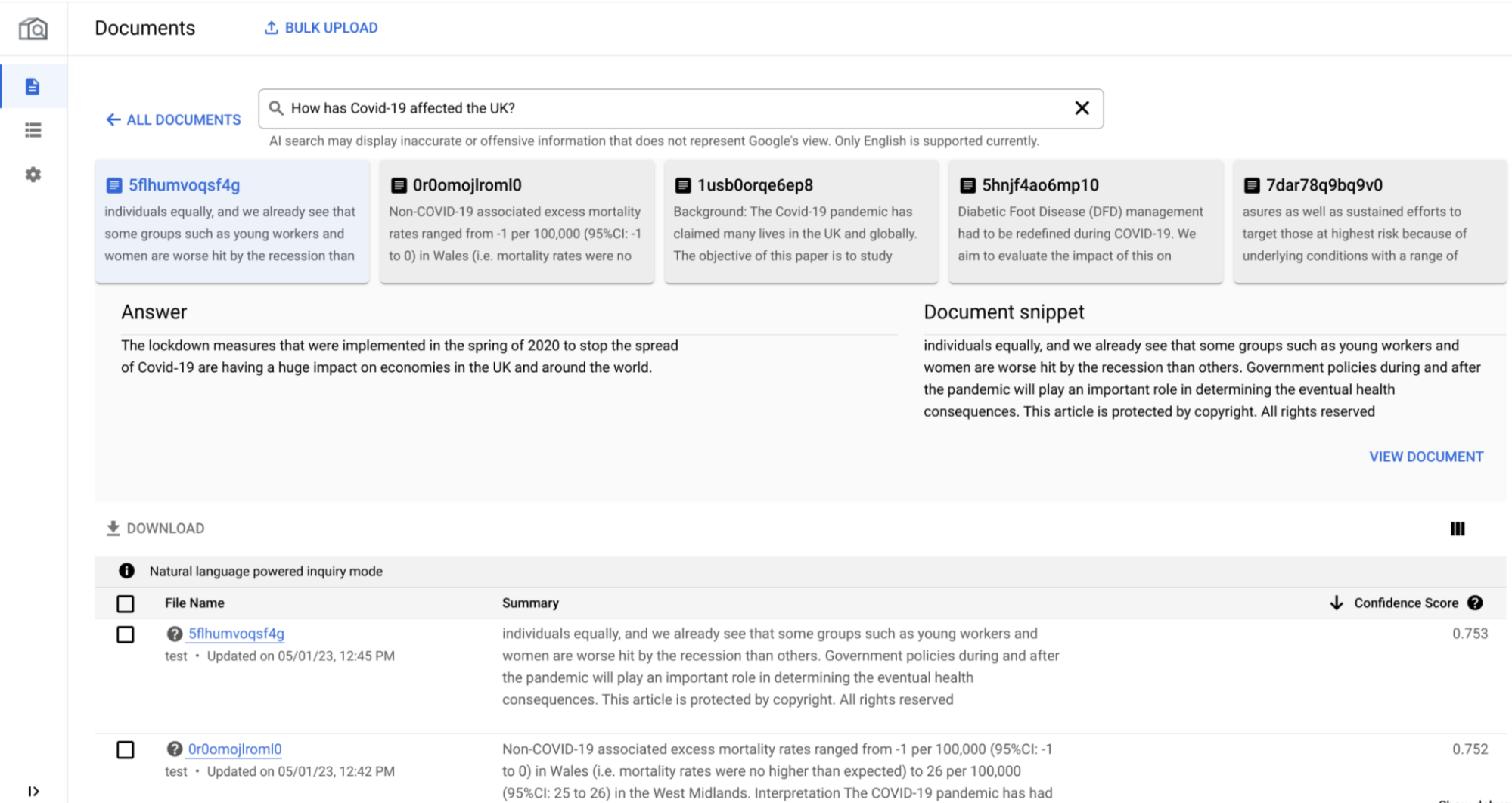Expand the collapsed sidebar navigation
1512x803 pixels.
pos(33,791)
